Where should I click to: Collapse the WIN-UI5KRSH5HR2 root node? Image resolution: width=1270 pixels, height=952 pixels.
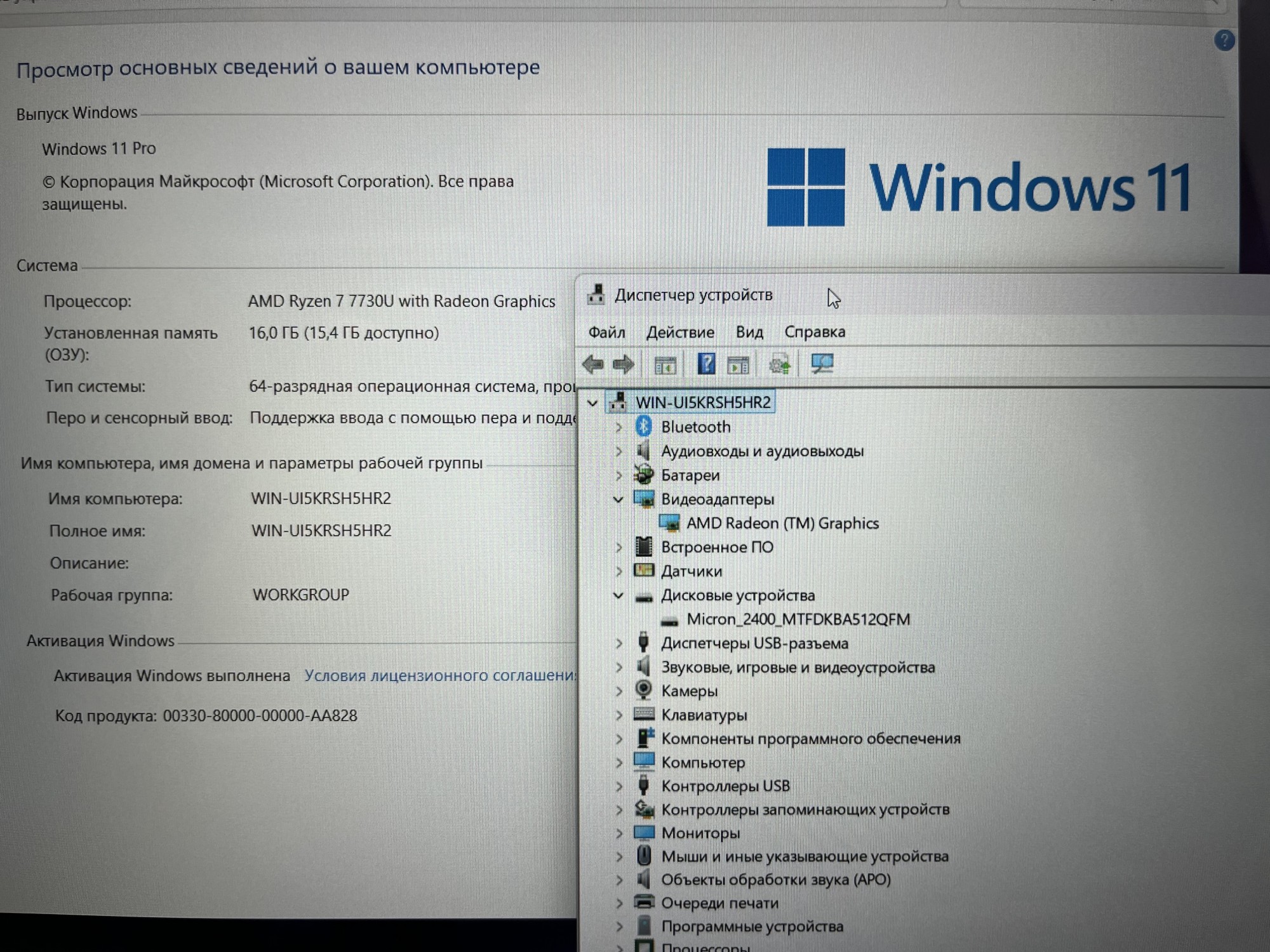pyautogui.click(x=592, y=403)
